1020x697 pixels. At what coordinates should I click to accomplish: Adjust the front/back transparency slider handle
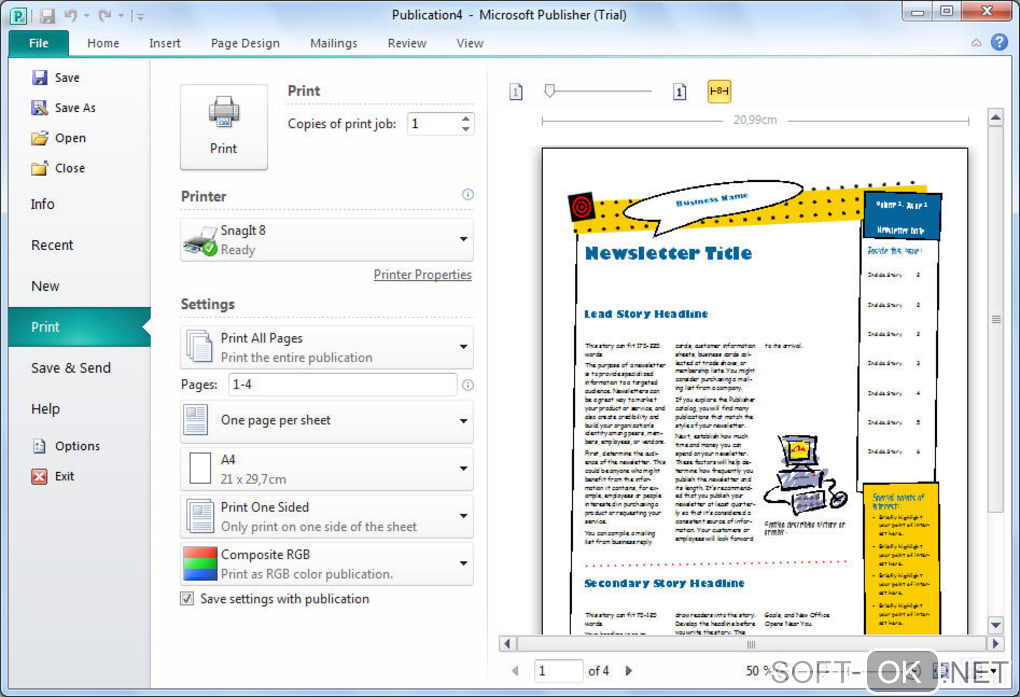[550, 90]
